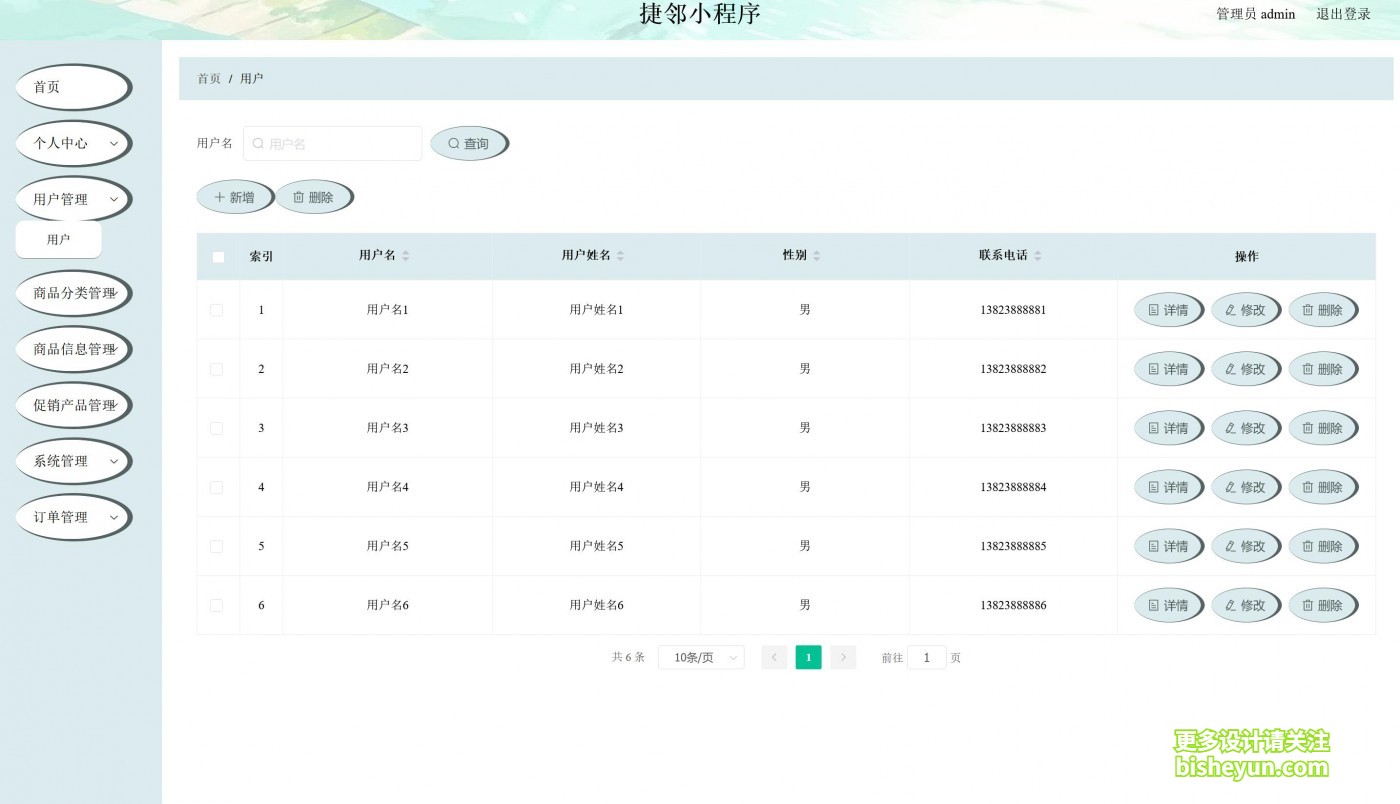The image size is (1400, 804).
Task: Collapse the 用户管理 sidebar menu
Action: pyautogui.click(x=73, y=199)
